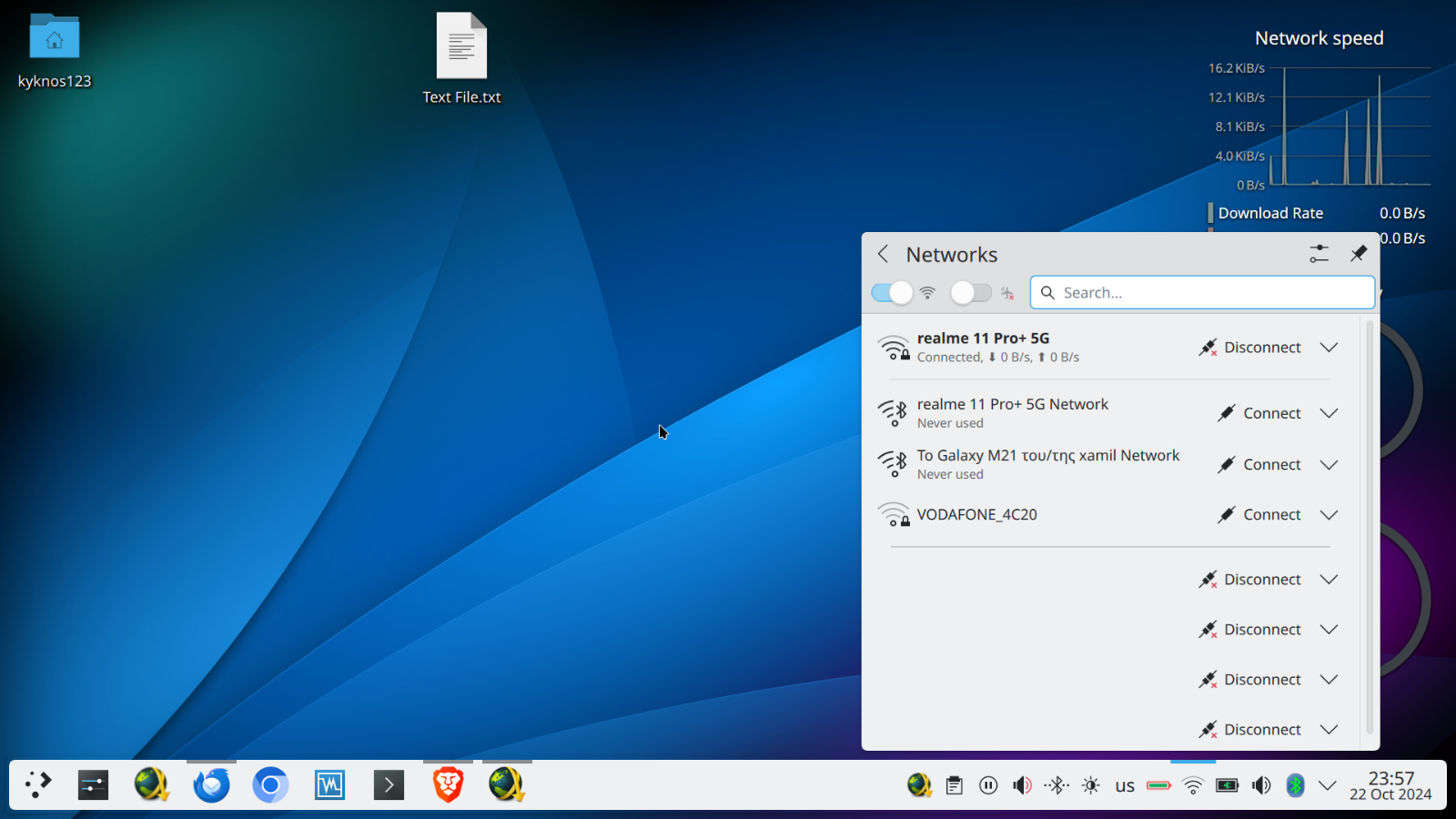Go back using the arrow beside Networks
The image size is (1456, 819).
click(883, 254)
